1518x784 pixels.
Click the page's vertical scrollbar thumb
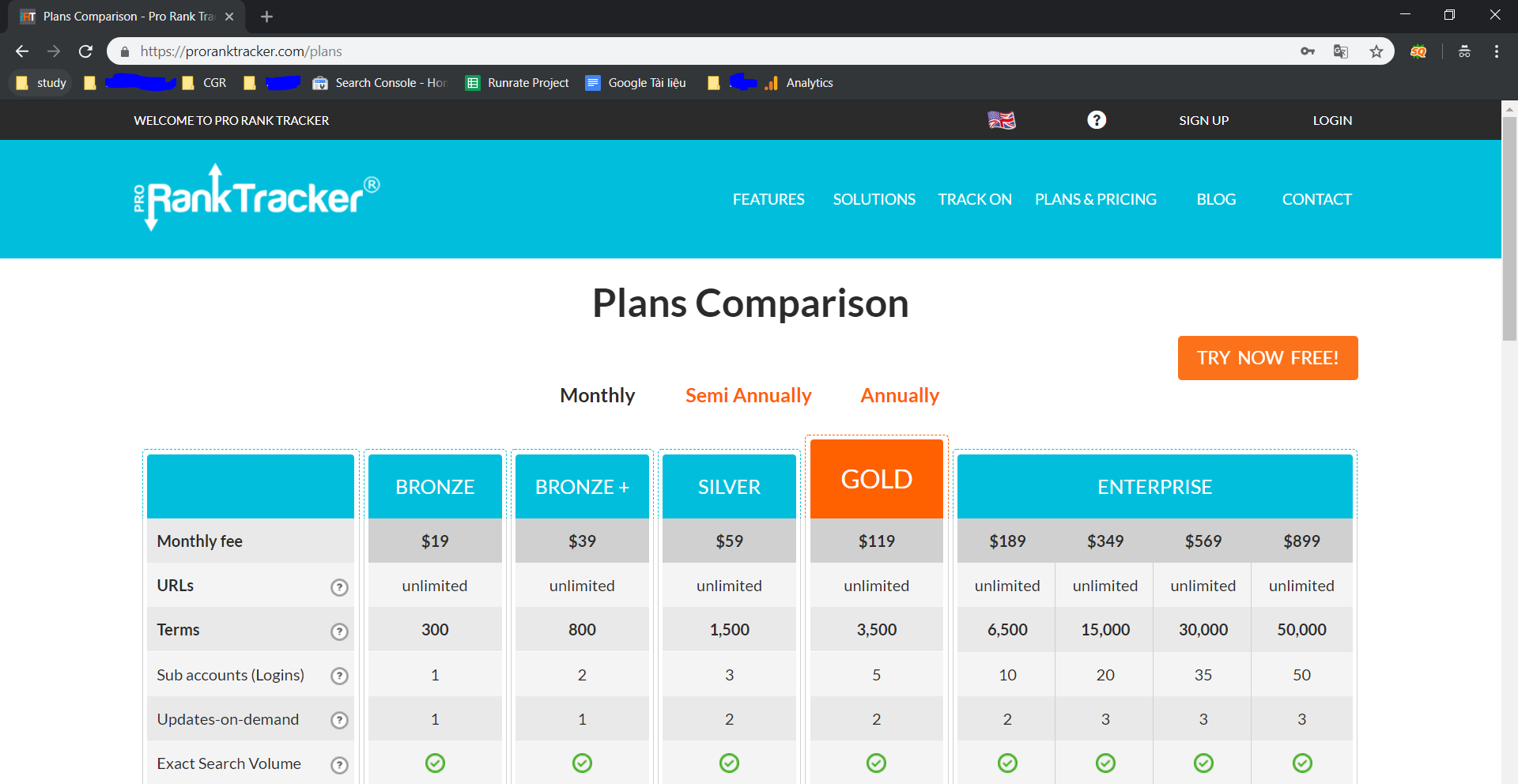coord(1509,229)
